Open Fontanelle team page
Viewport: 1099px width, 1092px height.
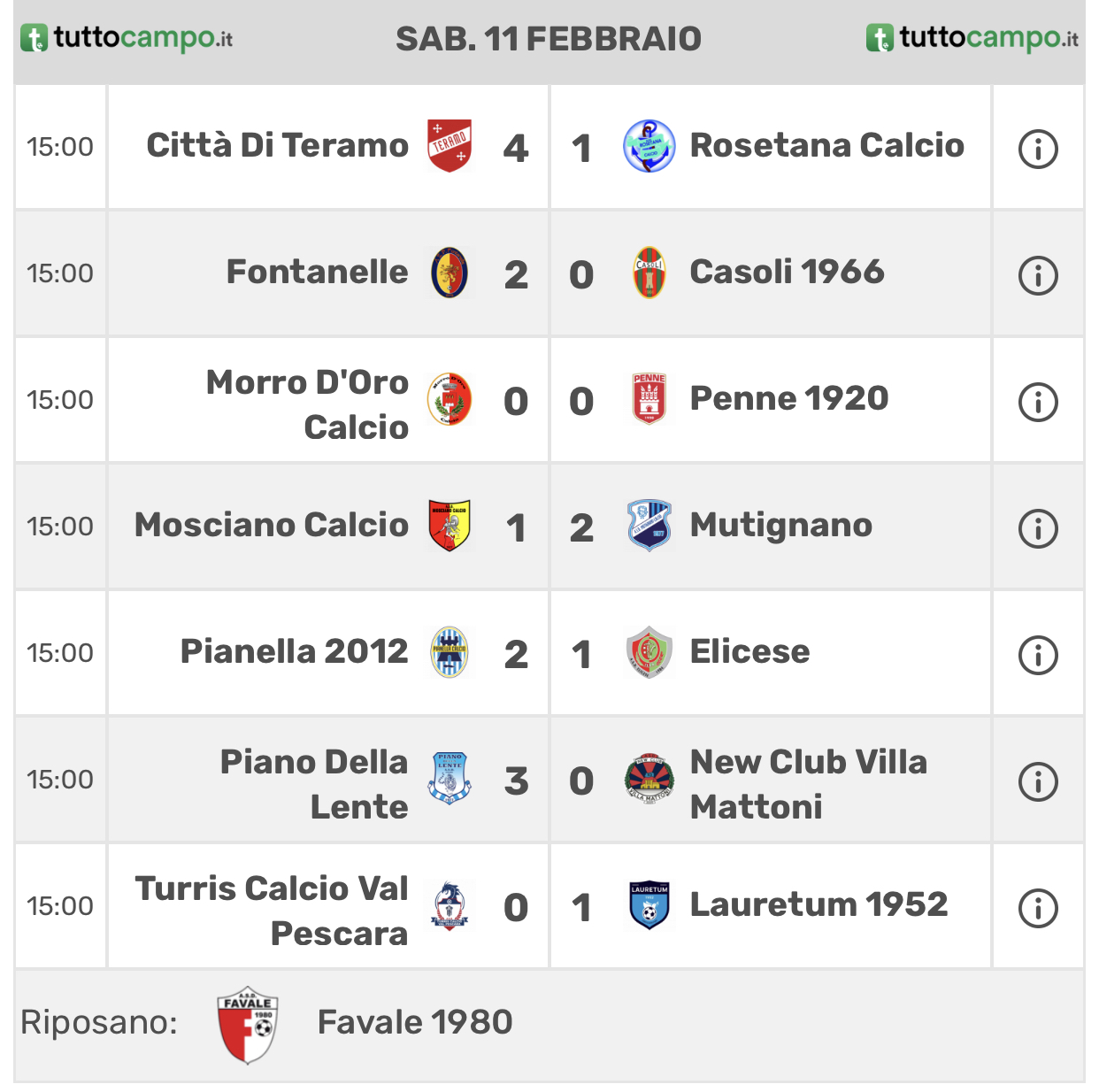click(317, 272)
